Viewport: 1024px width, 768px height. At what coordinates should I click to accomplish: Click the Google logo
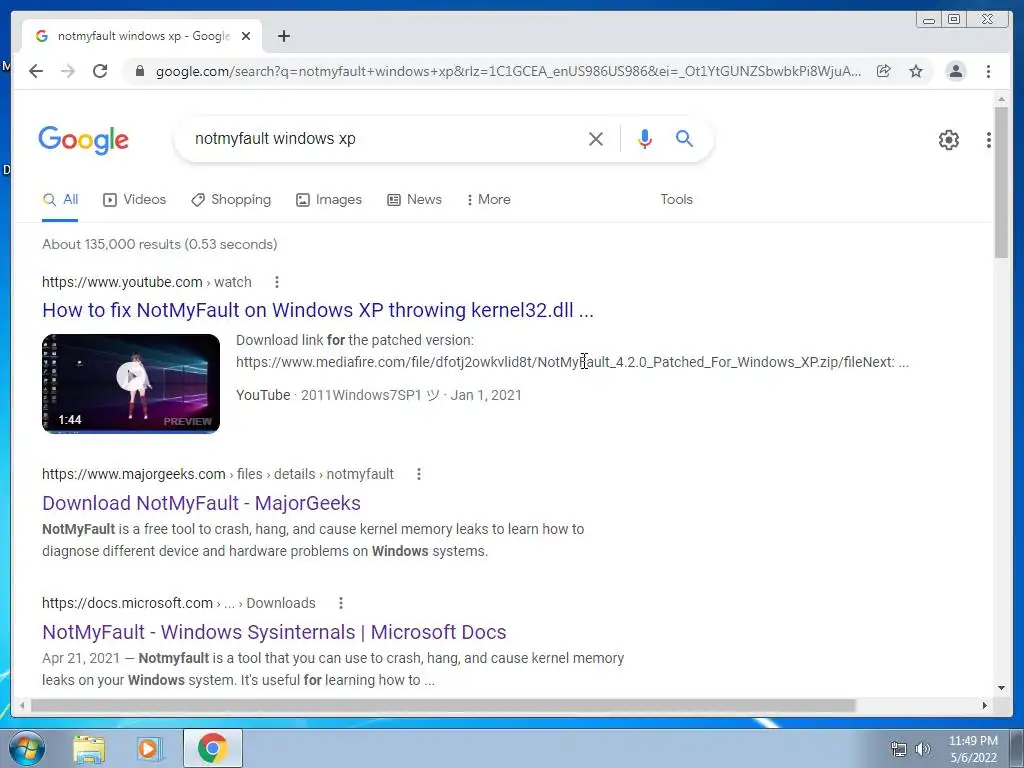[x=84, y=140]
